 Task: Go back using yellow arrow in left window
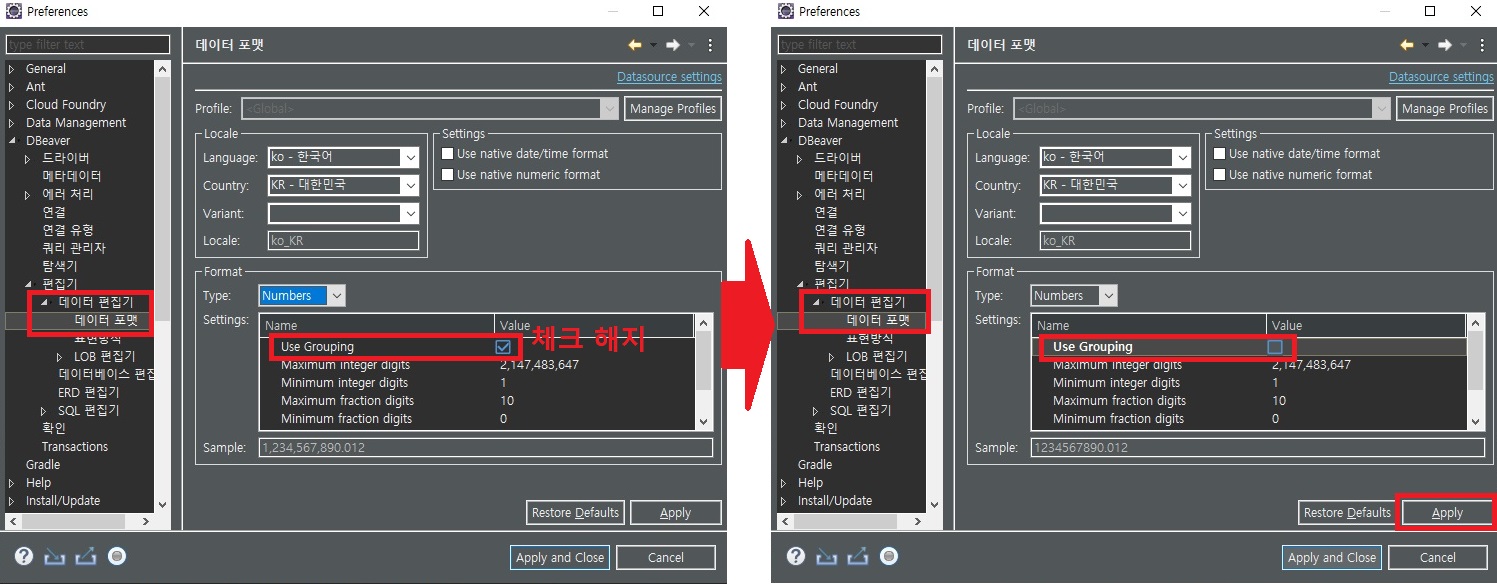pyautogui.click(x=635, y=45)
